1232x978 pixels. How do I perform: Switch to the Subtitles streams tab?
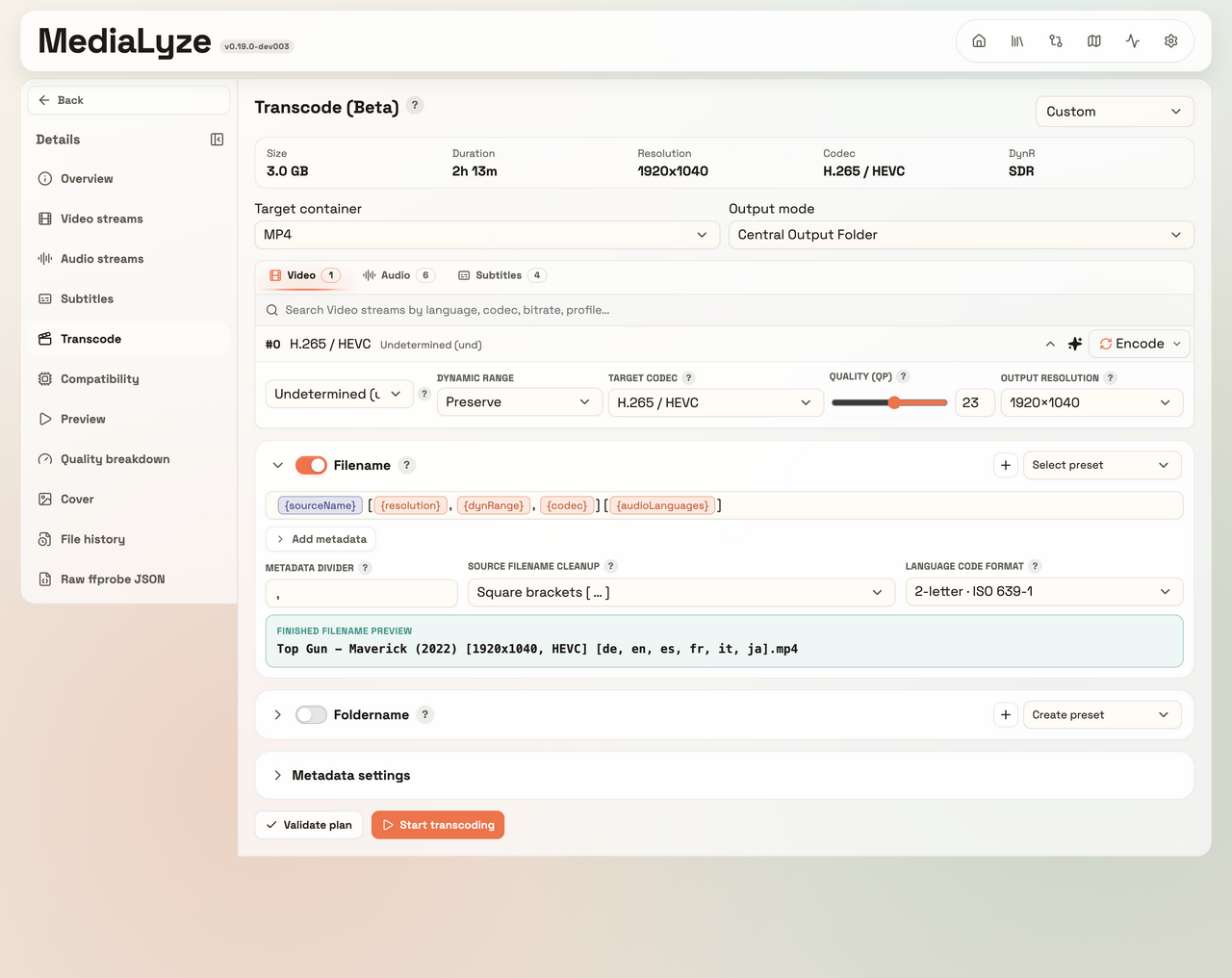point(501,275)
